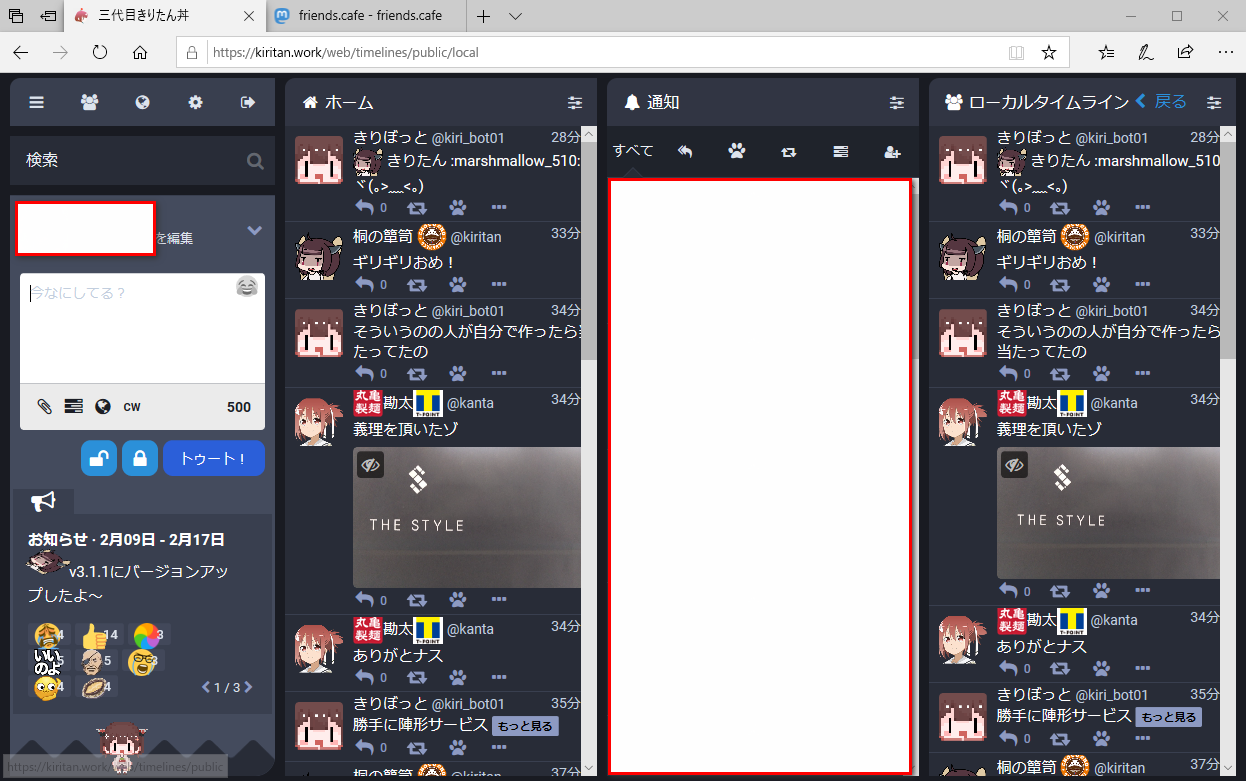Boost the 義理を頂いたゾ post in Home
The image size is (1246, 781).
(x=417, y=599)
